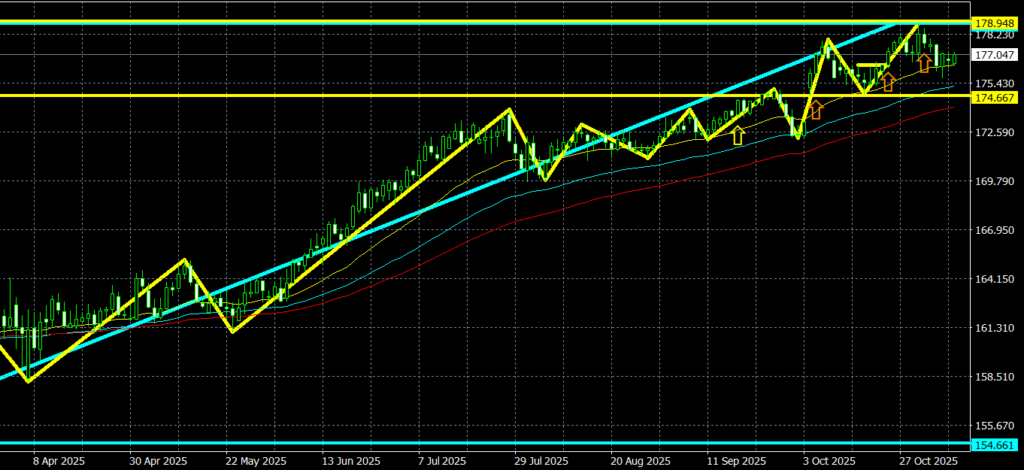1024x470 pixels.
Task: Click the yellow up-arrow near 11 Sep 2025
Action: point(738,135)
